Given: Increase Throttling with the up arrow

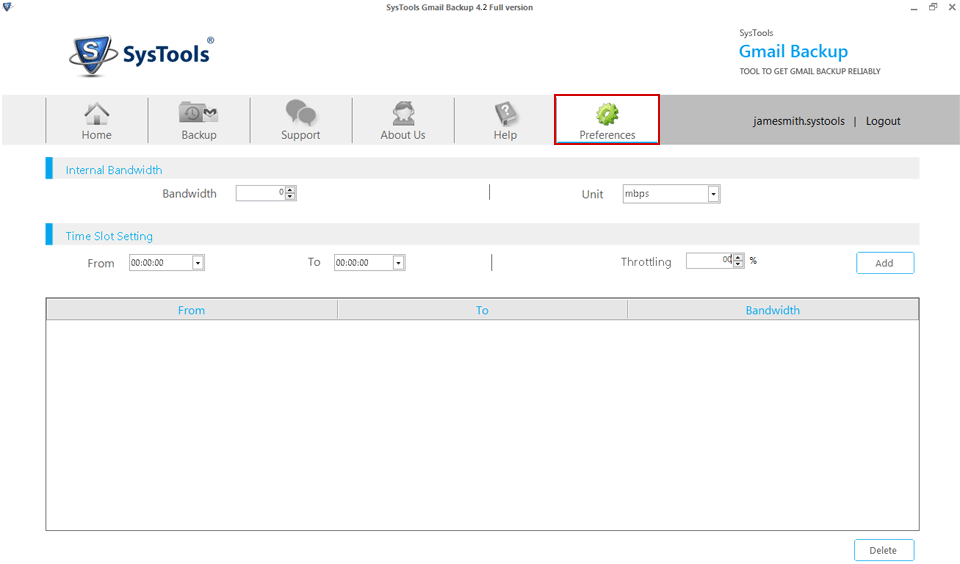Looking at the screenshot, I should pyautogui.click(x=738, y=257).
